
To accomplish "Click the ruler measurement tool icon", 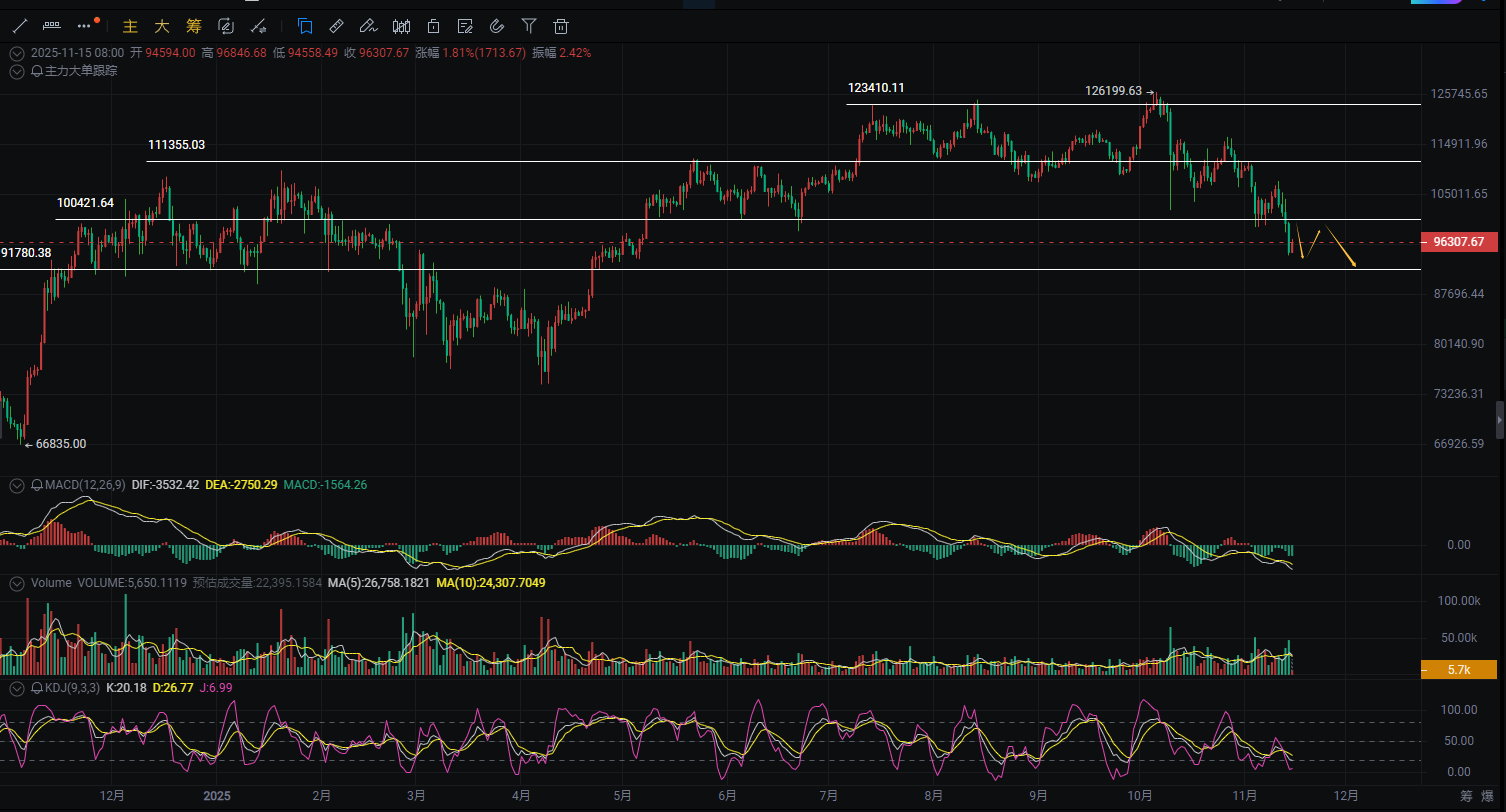I will (x=336, y=26).
